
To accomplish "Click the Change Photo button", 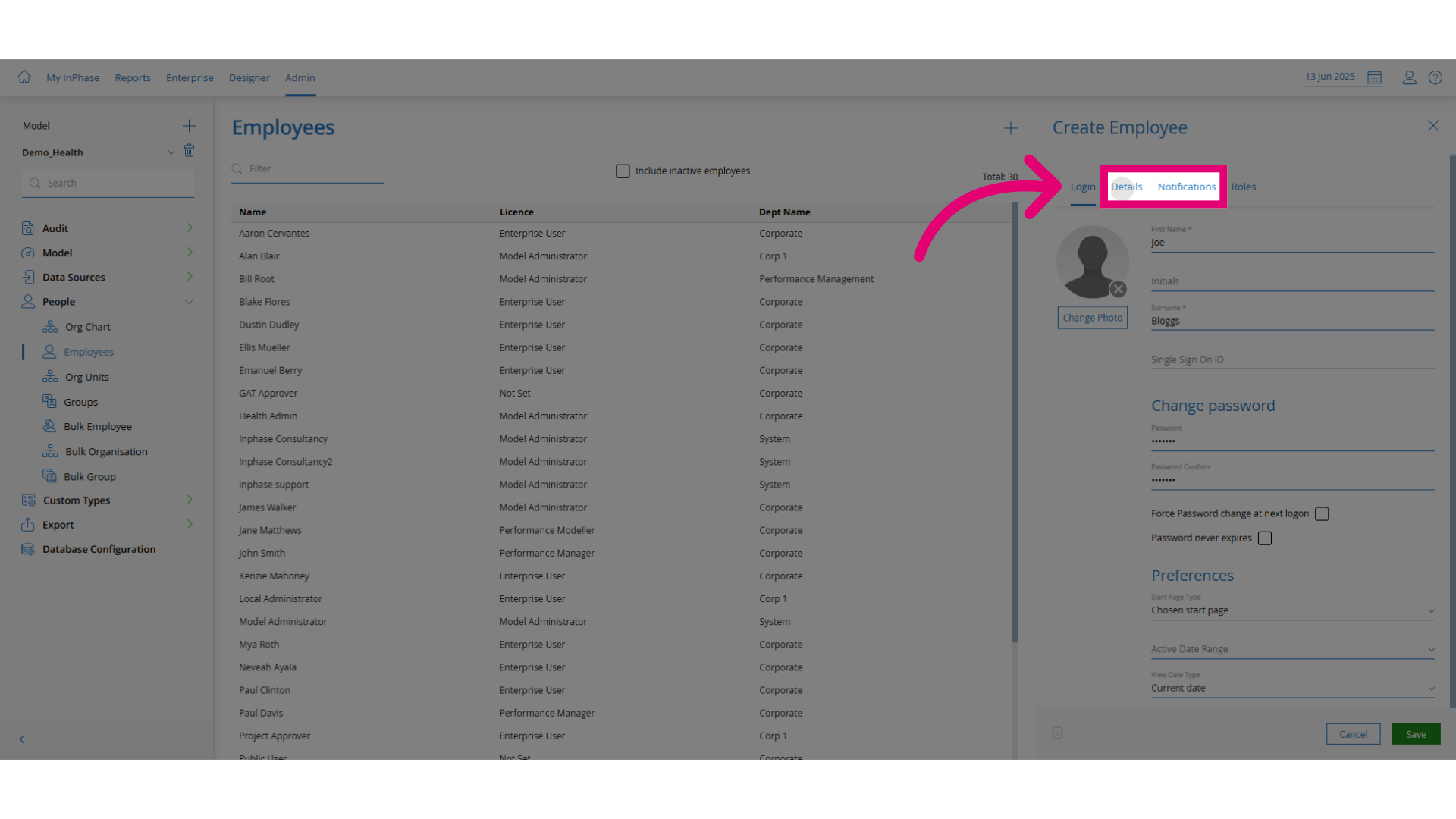I will click(x=1092, y=318).
